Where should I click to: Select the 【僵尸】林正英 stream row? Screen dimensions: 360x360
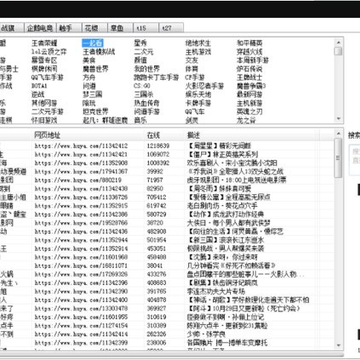pyautogui.click(x=167, y=154)
